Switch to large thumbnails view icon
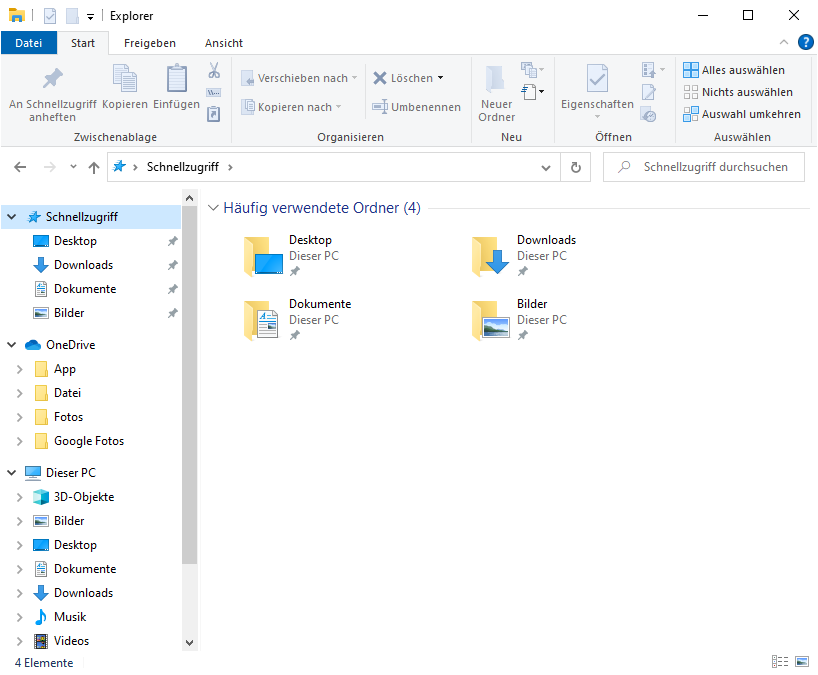Image resolution: width=818 pixels, height=675 pixels. [801, 662]
